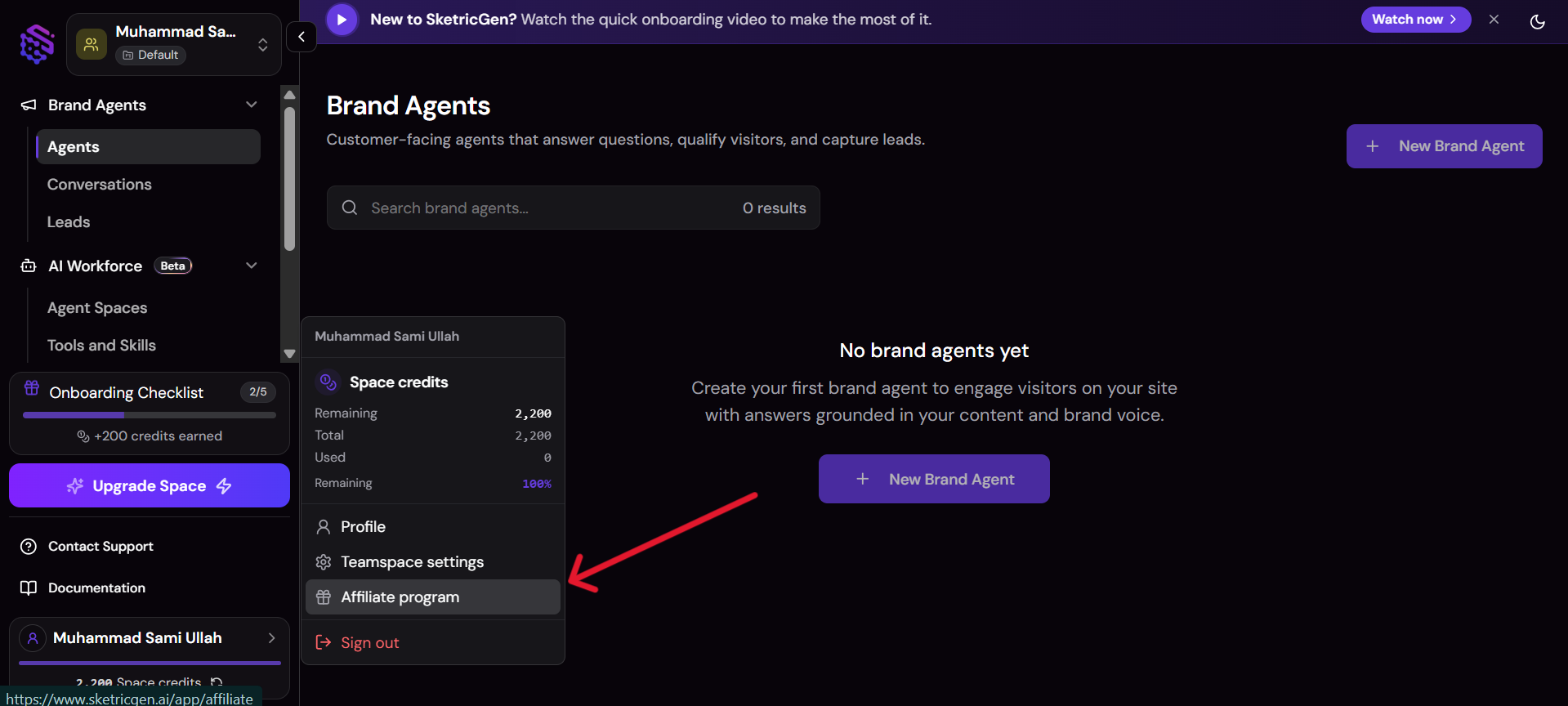Collapse the Brand Agents section chevron
The image size is (1568, 706).
click(252, 105)
